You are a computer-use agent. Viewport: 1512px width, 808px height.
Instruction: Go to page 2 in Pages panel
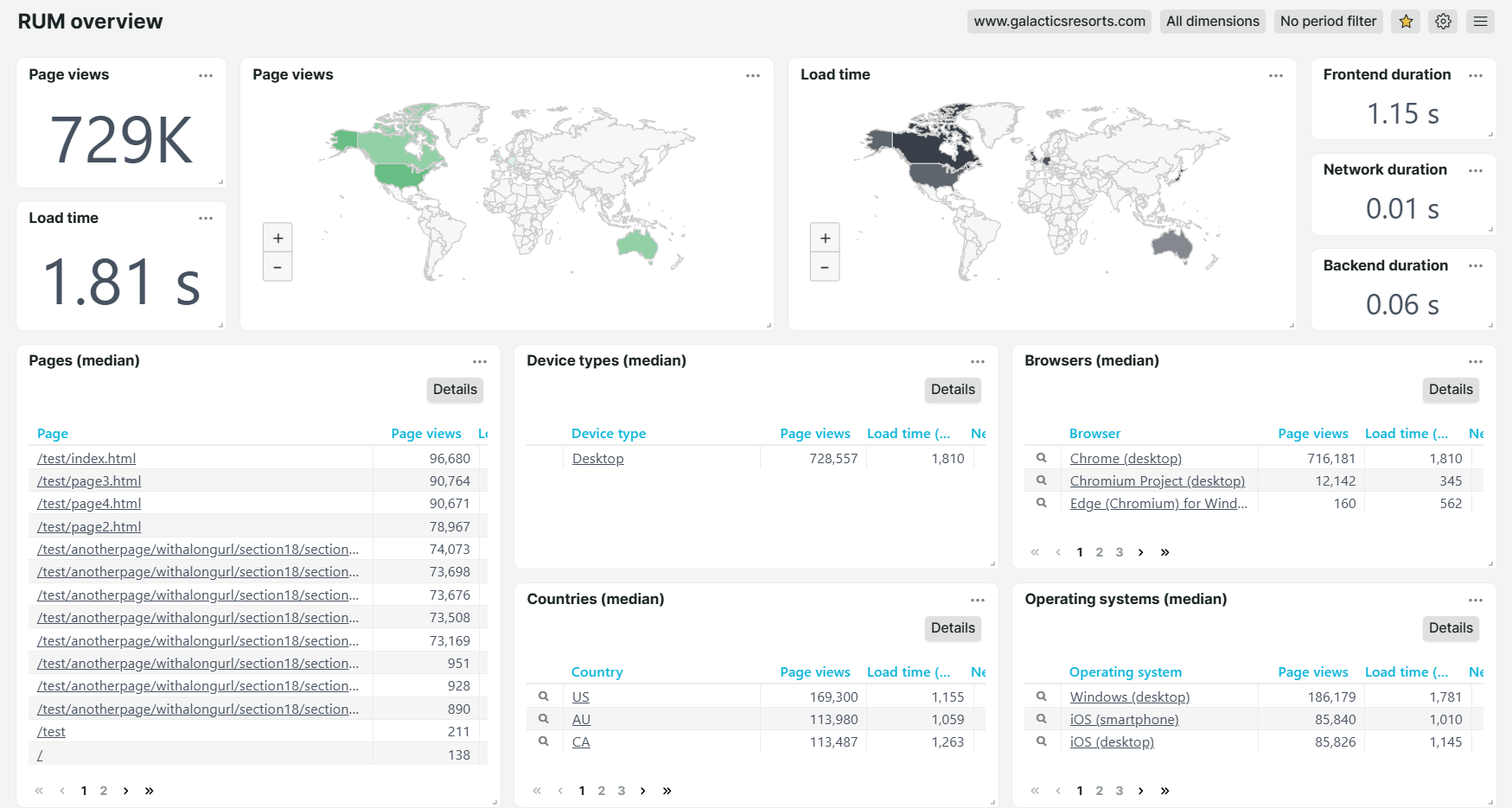(104, 791)
